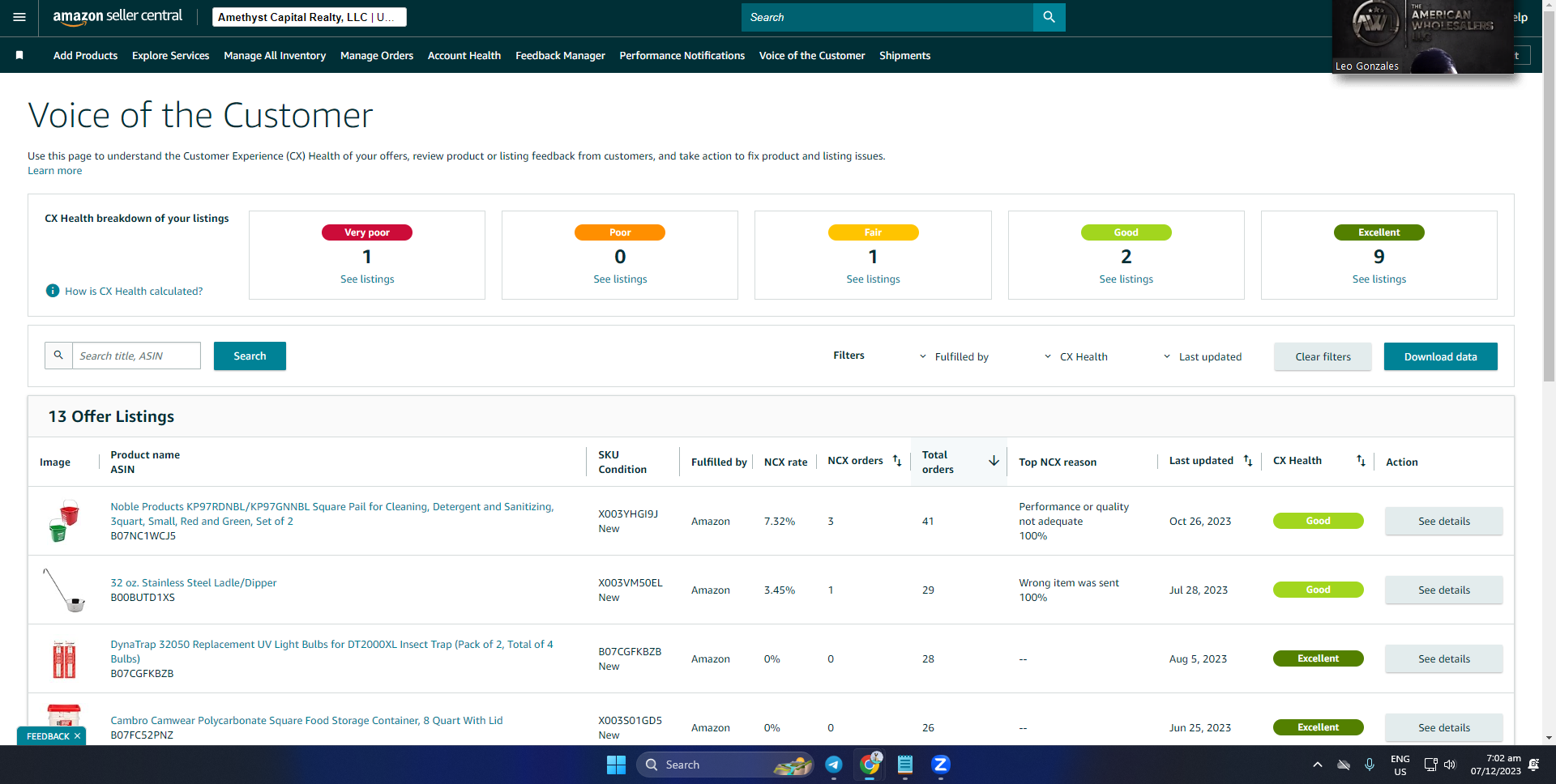Viewport: 1556px width, 784px height.
Task: Open Explore Services menu item
Action: click(x=170, y=55)
